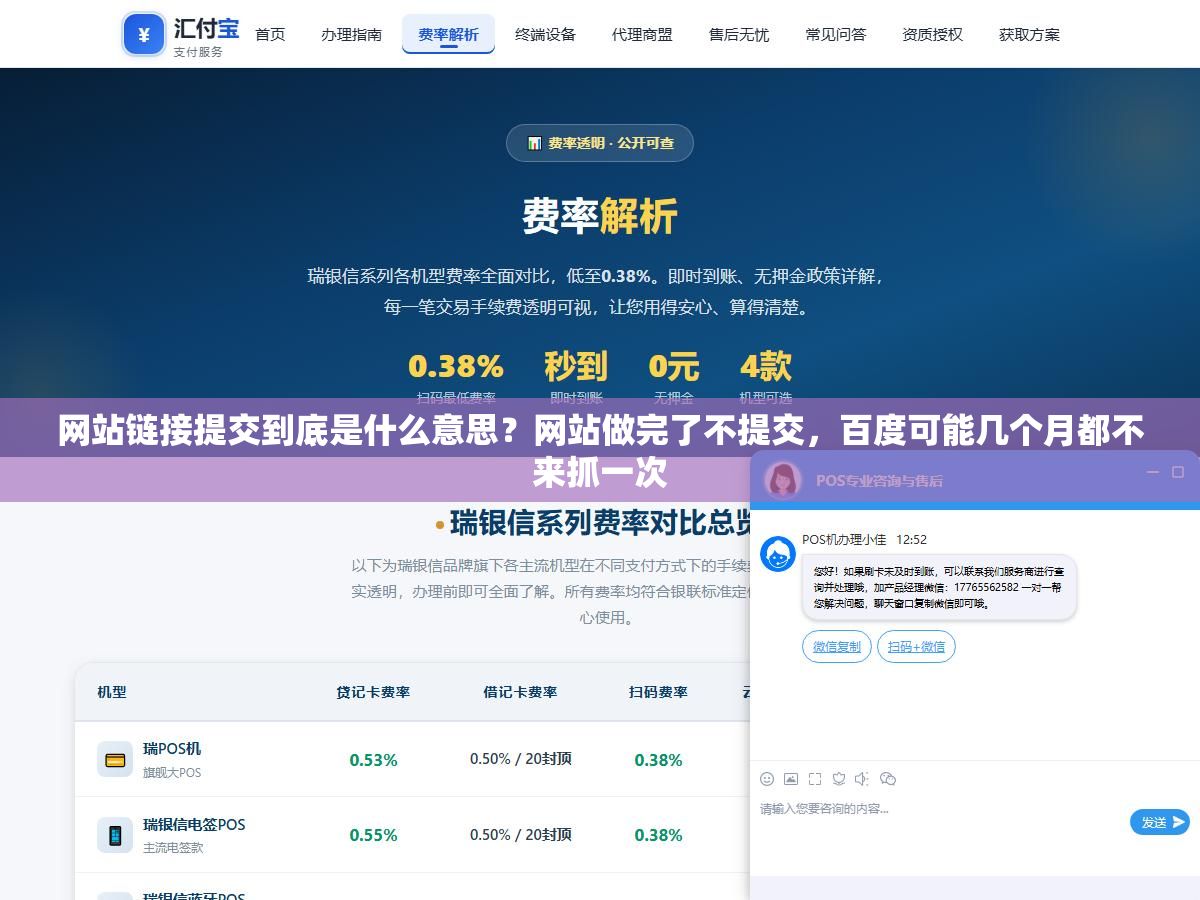The image size is (1200, 900).
Task: Click the send image icon in chat
Action: point(791,779)
